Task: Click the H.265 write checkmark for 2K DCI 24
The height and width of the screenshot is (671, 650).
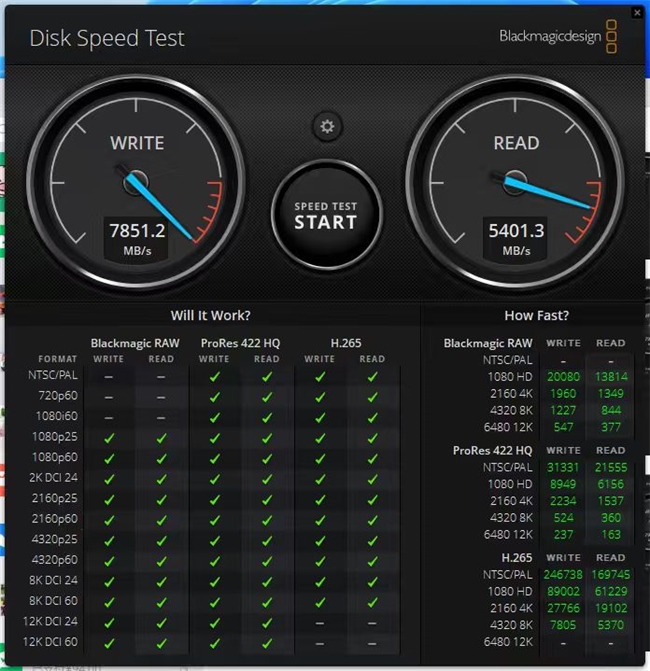Action: [x=320, y=479]
